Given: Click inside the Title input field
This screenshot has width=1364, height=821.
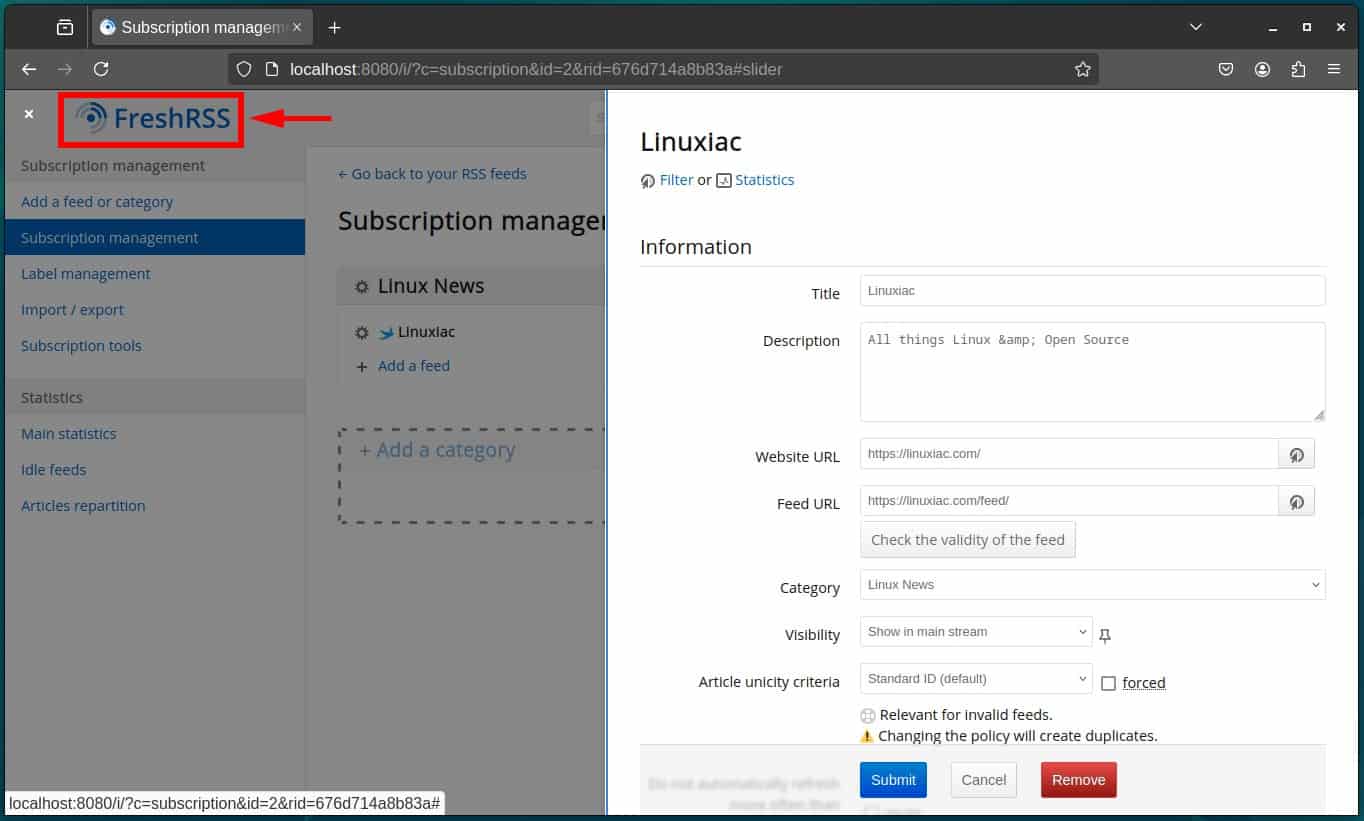Looking at the screenshot, I should click(x=1092, y=291).
